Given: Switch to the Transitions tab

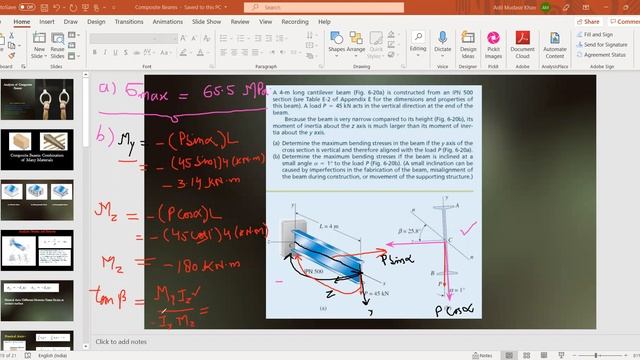Looking at the screenshot, I should pyautogui.click(x=129, y=22).
